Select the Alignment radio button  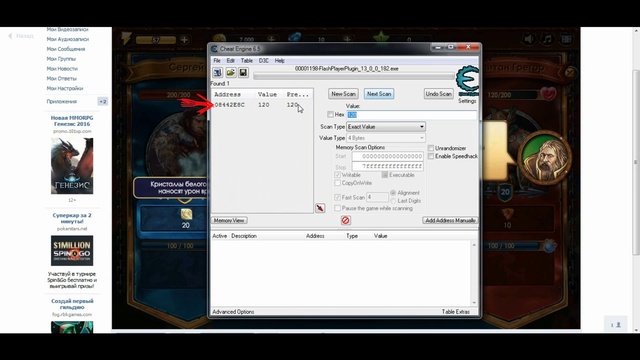click(393, 193)
